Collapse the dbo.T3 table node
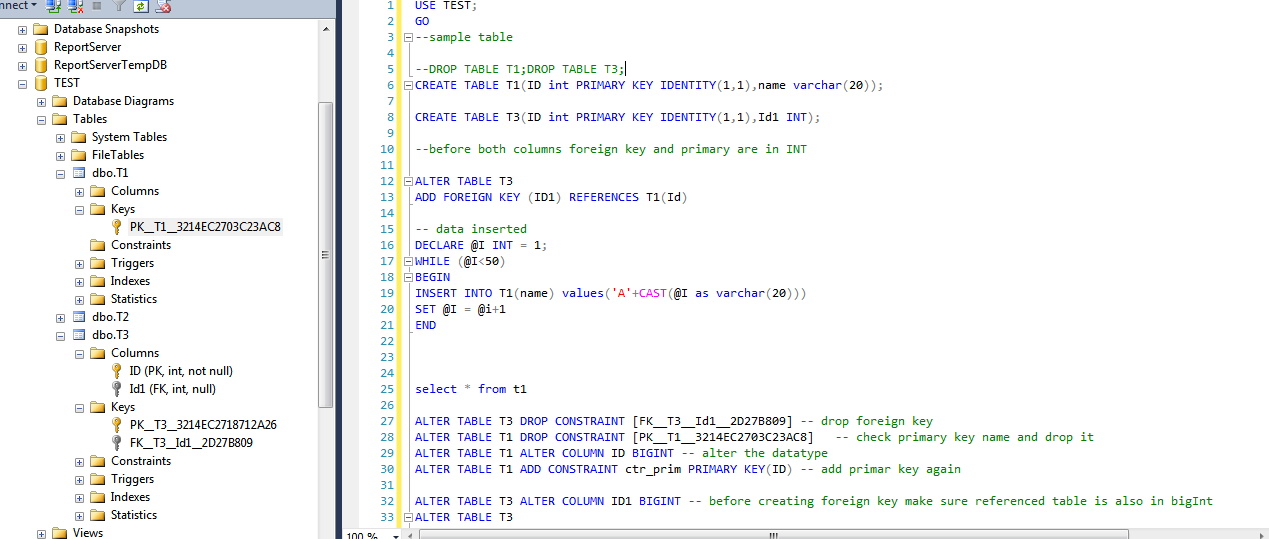Viewport: 1269px width, 539px height. (x=60, y=335)
